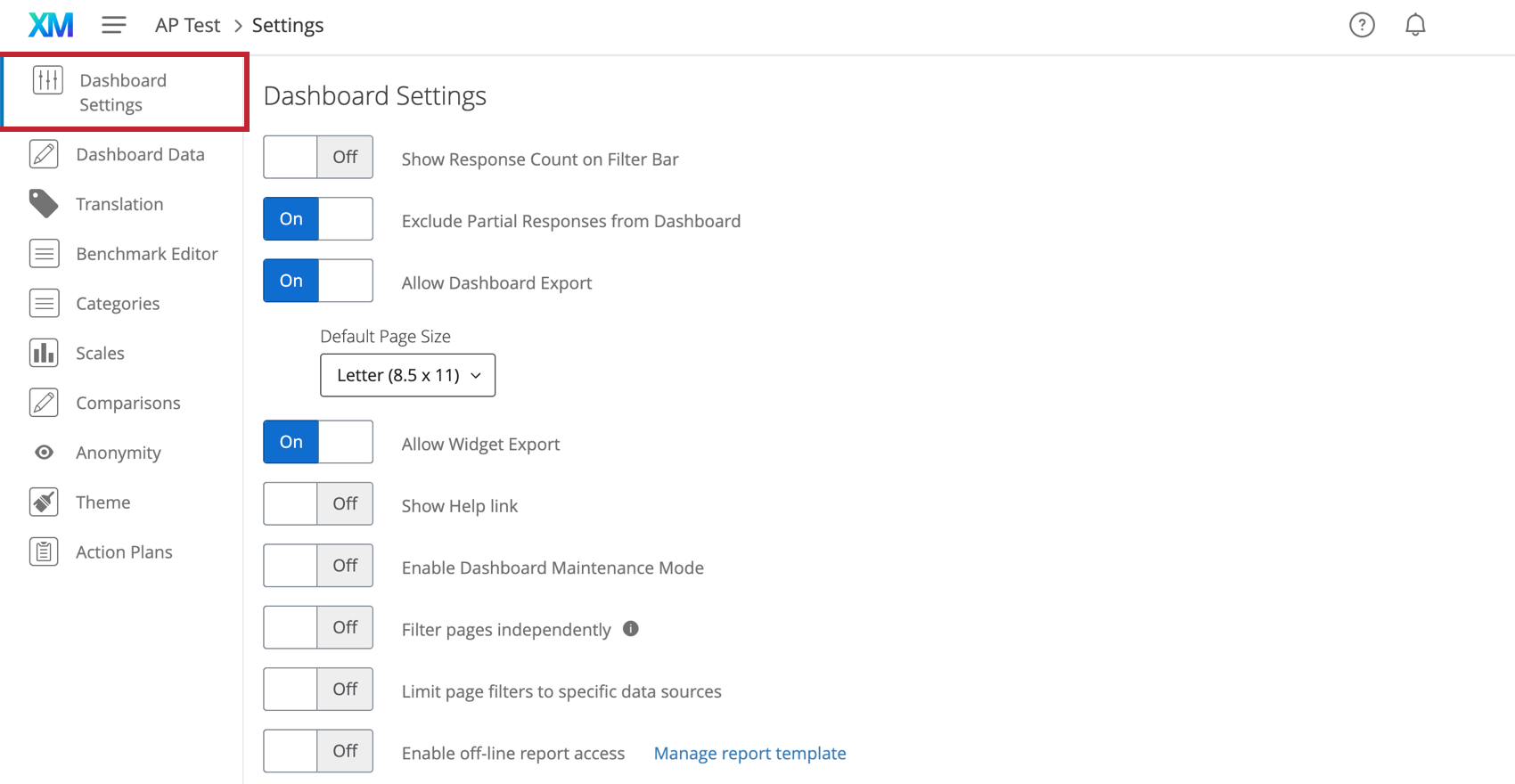Click the Translation tag icon

click(44, 203)
